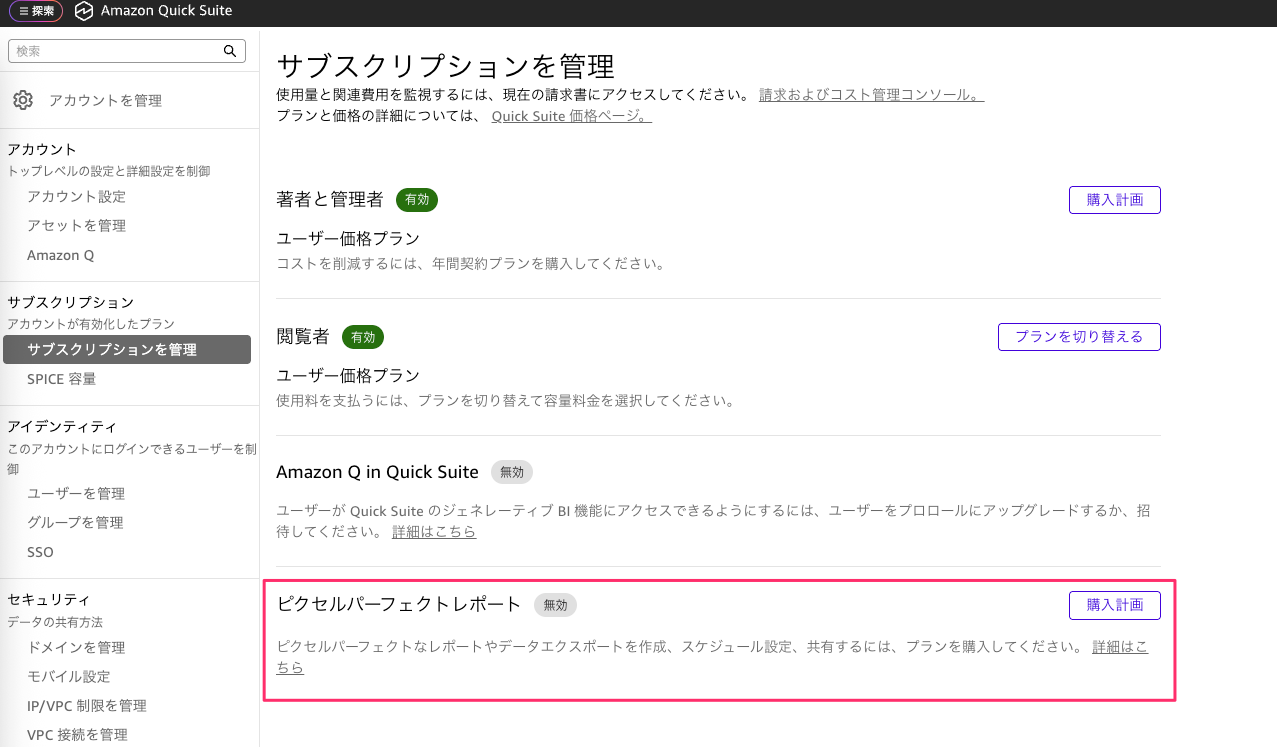The image size is (1277, 747).
Task: Open アカウント設定 in the sidebar
Action: (76, 196)
